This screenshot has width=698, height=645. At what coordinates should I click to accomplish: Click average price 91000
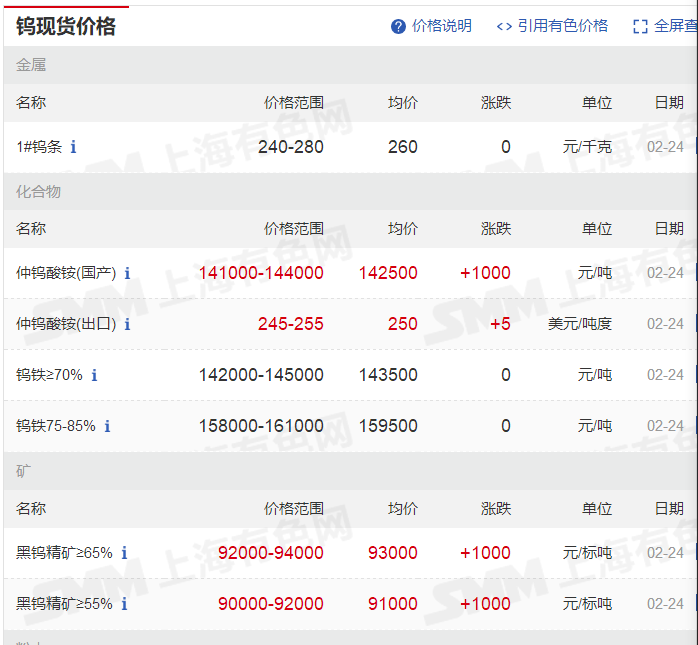(x=393, y=604)
